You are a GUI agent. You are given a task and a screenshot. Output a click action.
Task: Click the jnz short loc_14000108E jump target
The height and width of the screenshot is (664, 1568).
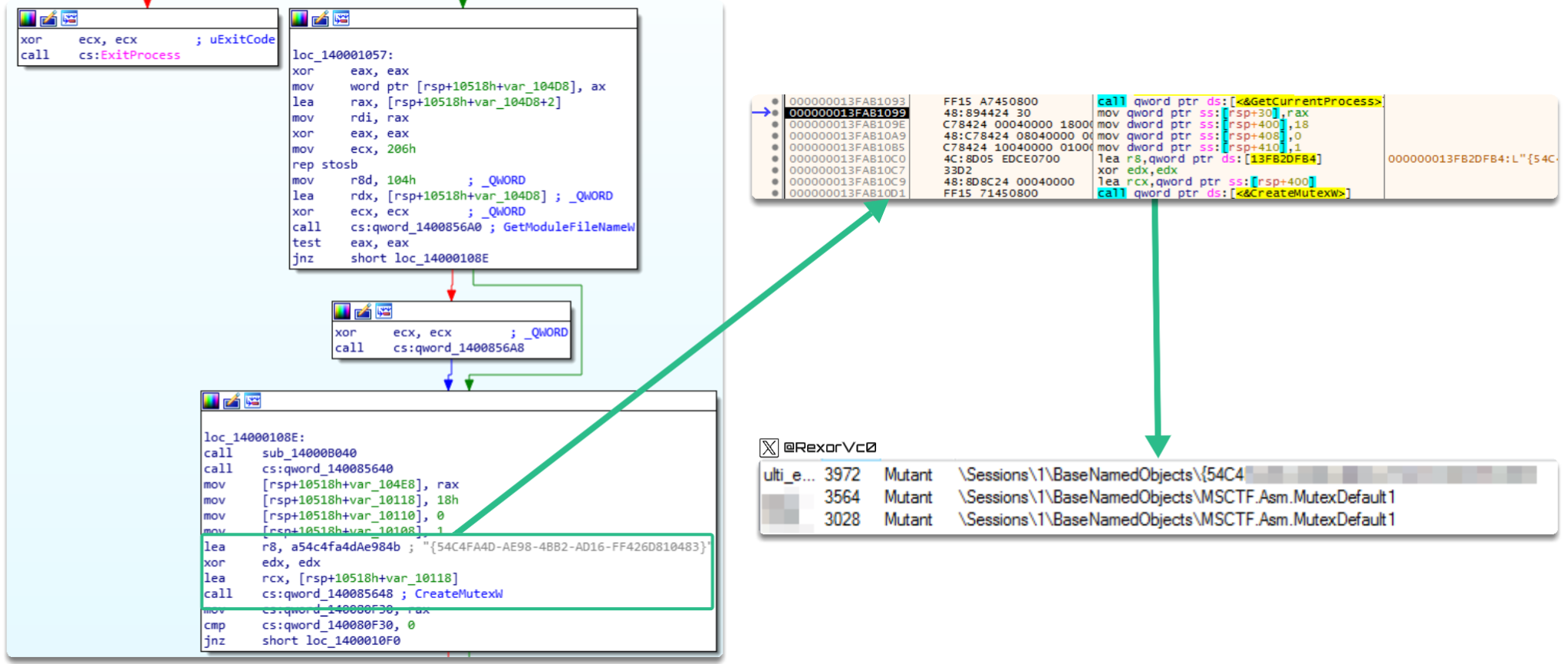441,258
